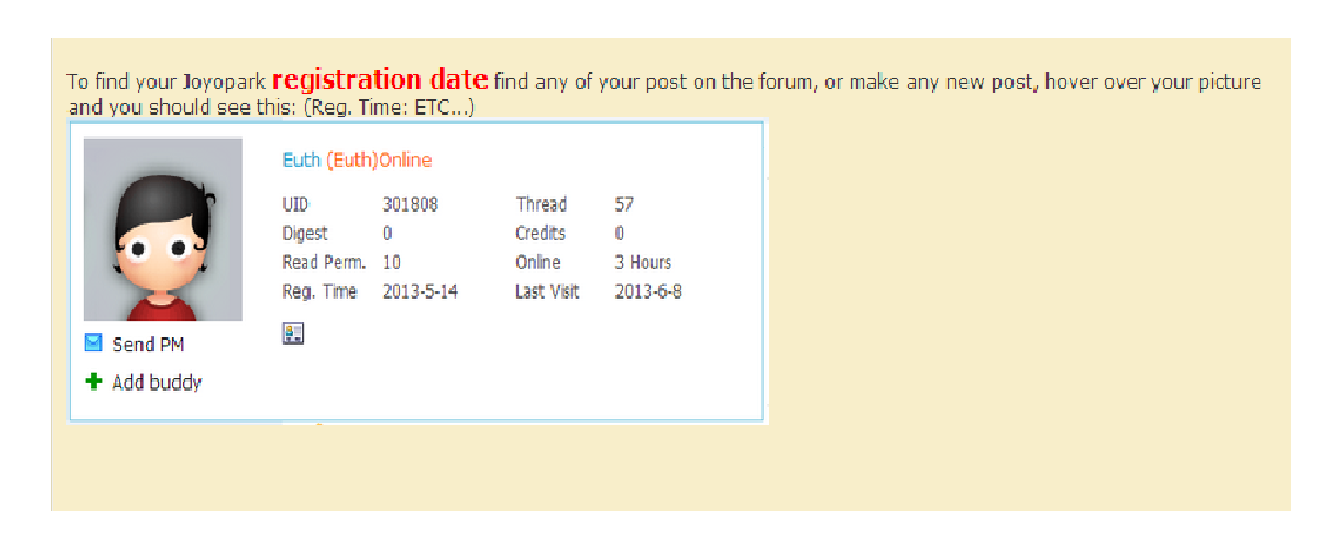Click the UID label
This screenshot has width=1327, height=549.
coord(296,204)
